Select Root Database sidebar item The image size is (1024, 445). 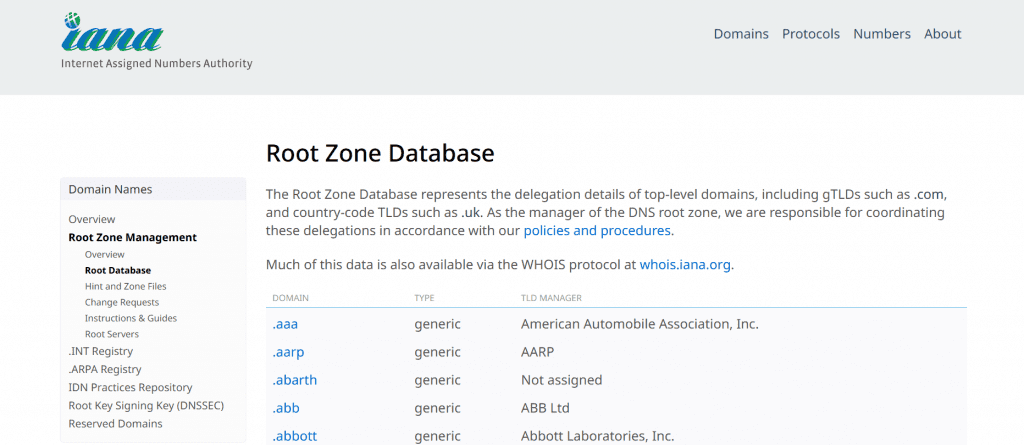[x=118, y=270]
